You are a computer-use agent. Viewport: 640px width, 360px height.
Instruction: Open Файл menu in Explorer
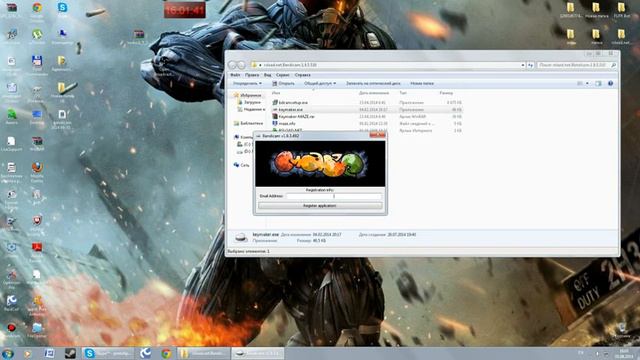click(x=235, y=75)
